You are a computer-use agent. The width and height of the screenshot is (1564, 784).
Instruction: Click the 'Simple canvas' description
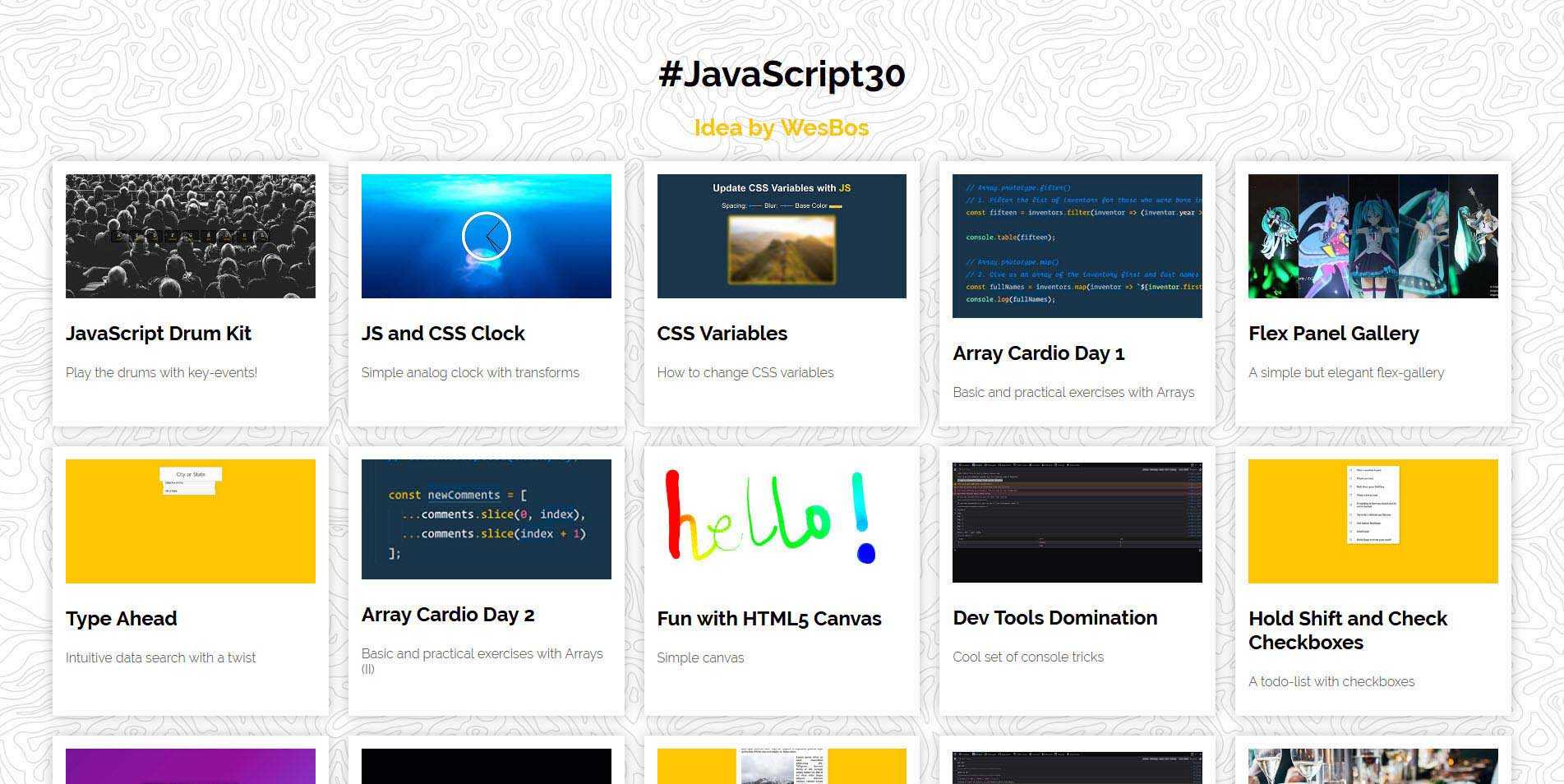[700, 657]
